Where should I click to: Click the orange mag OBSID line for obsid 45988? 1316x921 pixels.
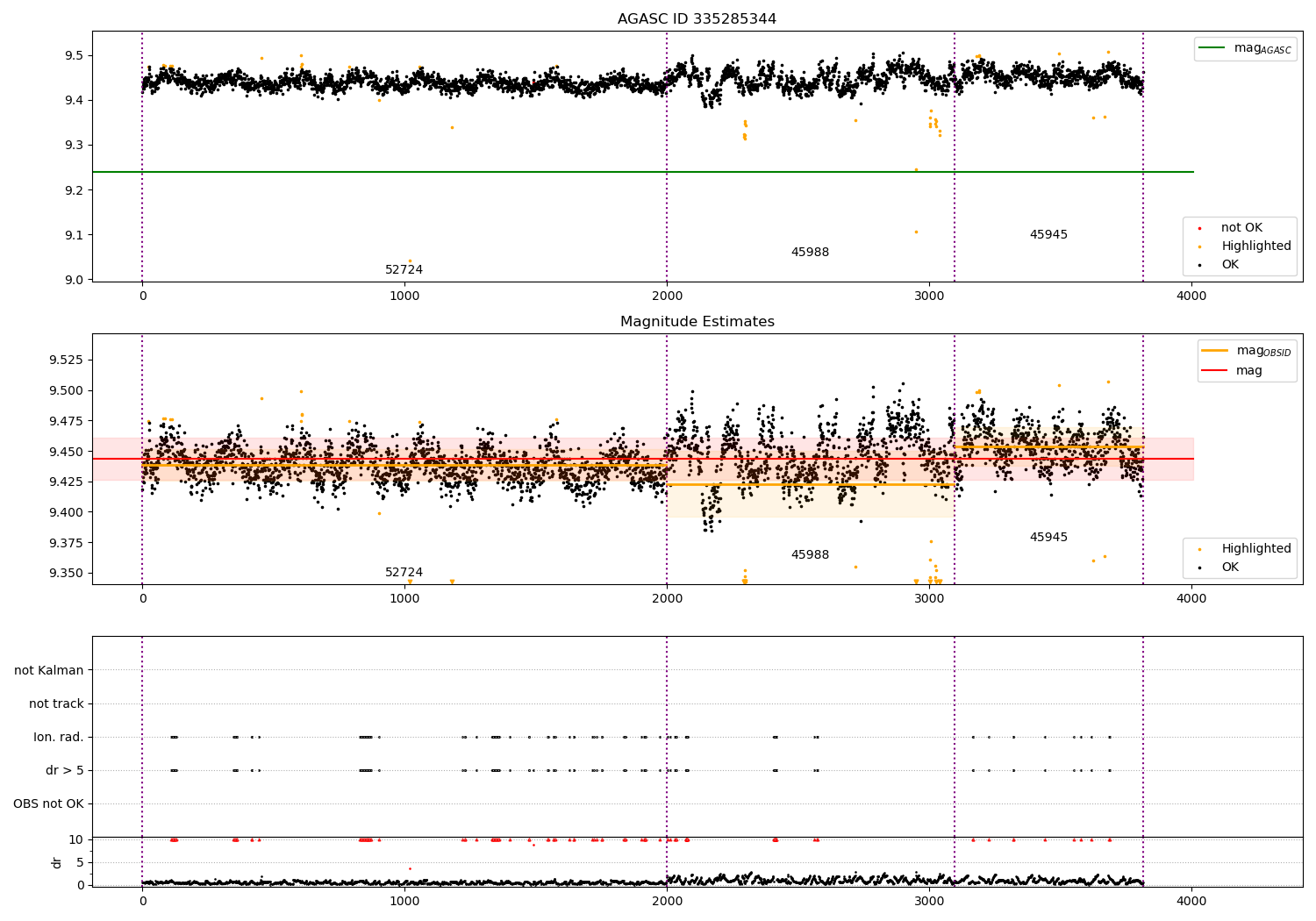click(810, 484)
